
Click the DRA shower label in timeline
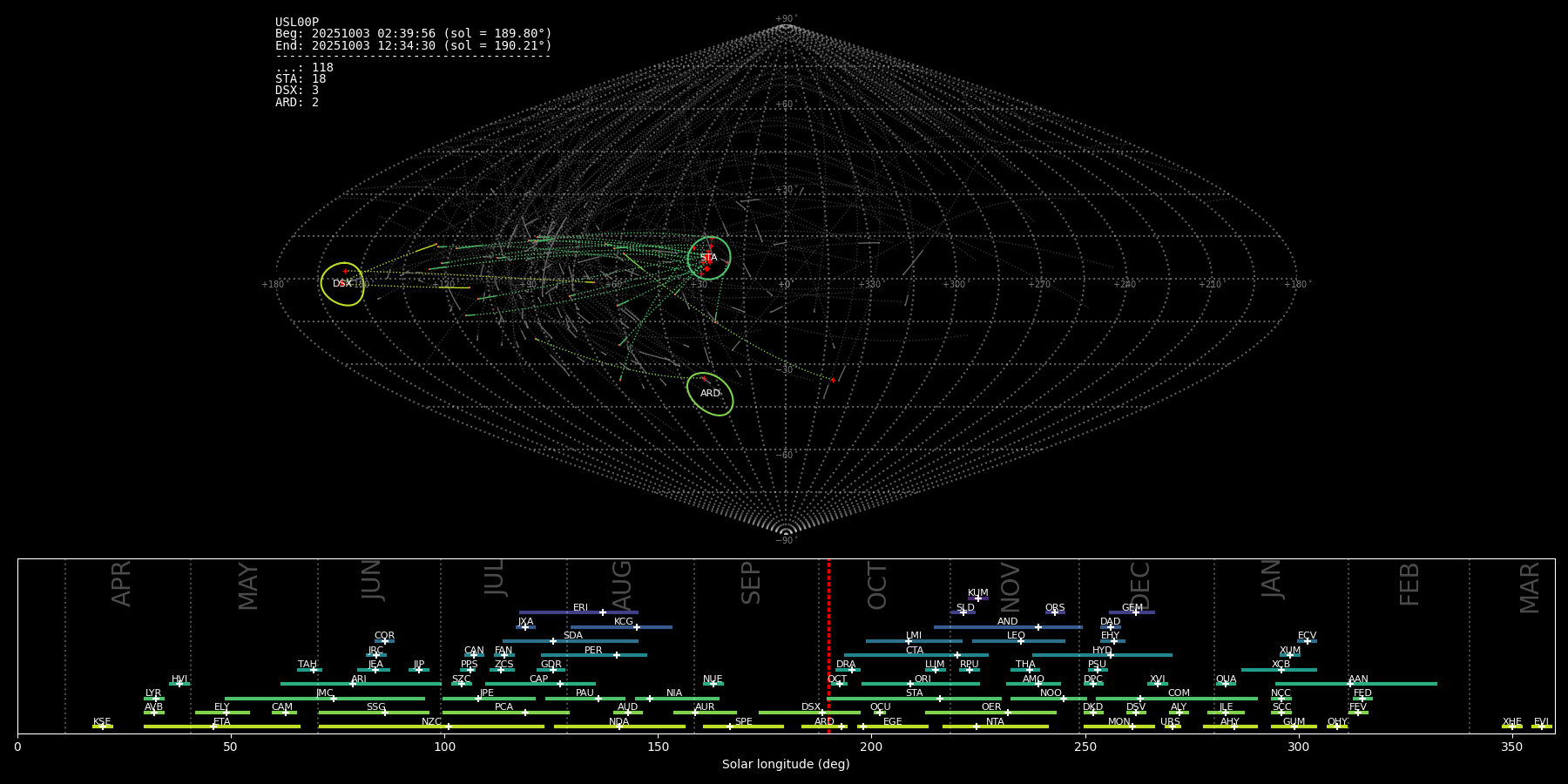click(846, 665)
